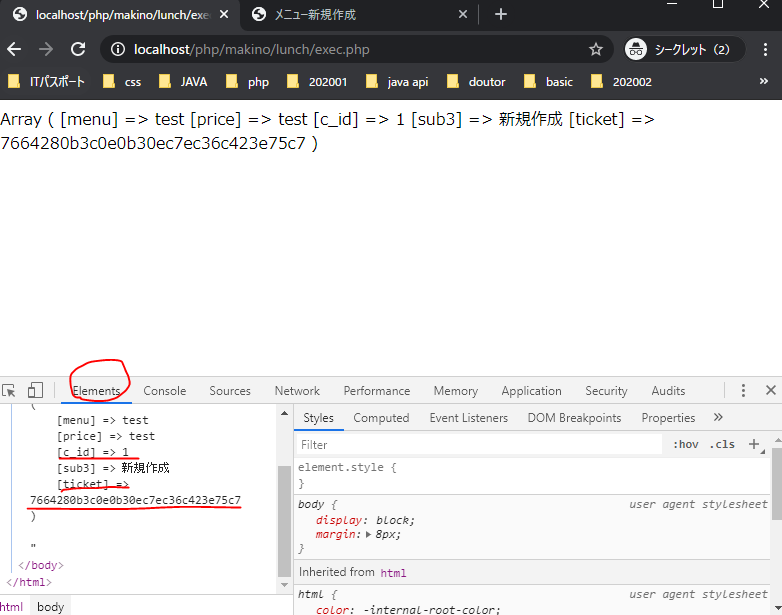Activate the inspect element picker
The height and width of the screenshot is (615, 782).
pyautogui.click(x=9, y=390)
